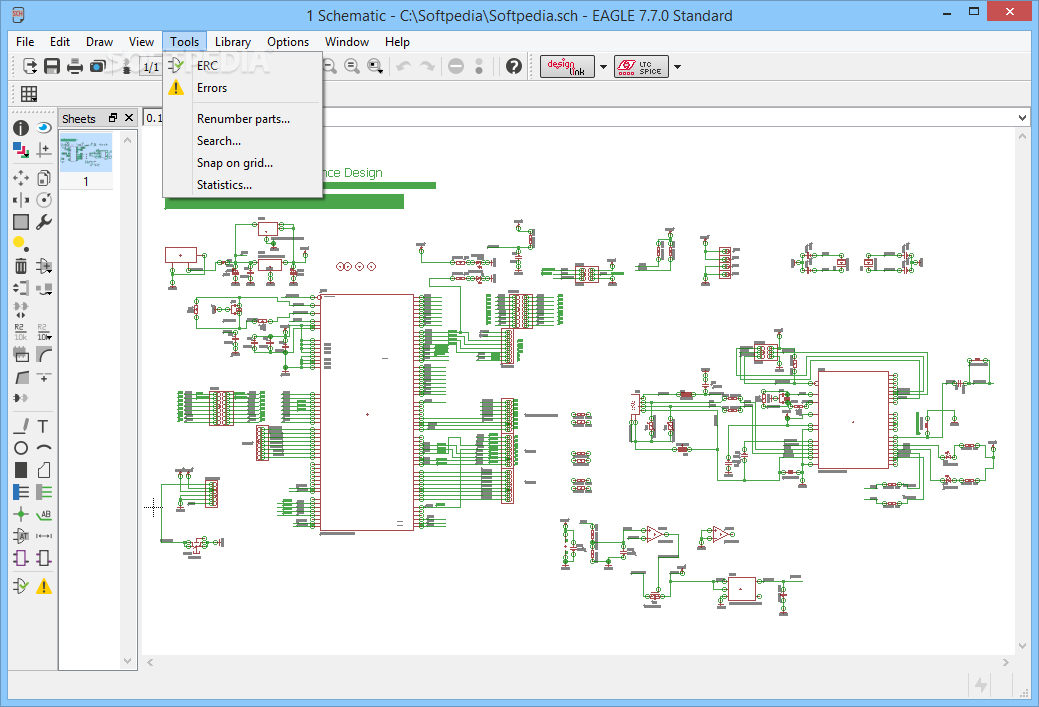Select the Move tool
The height and width of the screenshot is (707, 1039).
point(21,178)
